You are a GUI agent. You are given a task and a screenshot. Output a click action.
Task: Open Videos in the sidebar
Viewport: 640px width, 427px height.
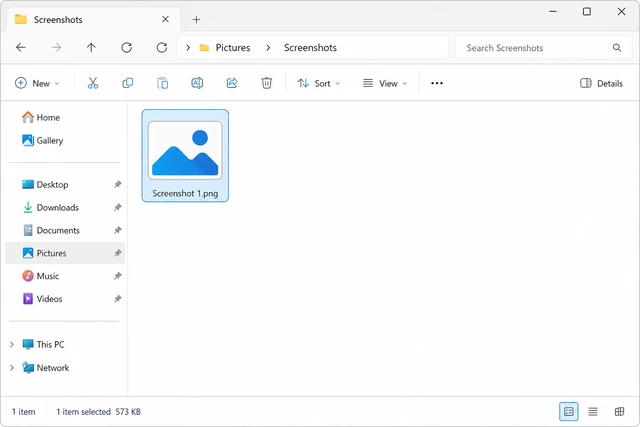point(42,299)
